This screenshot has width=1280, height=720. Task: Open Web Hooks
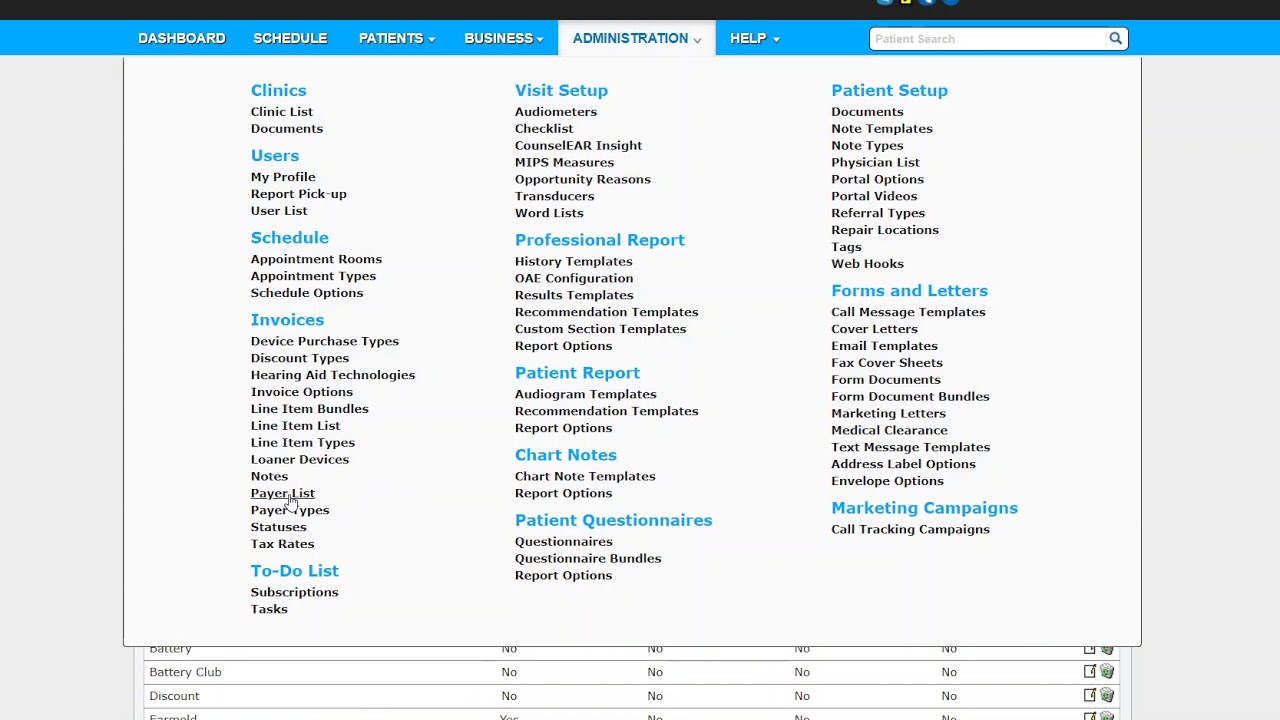click(868, 265)
